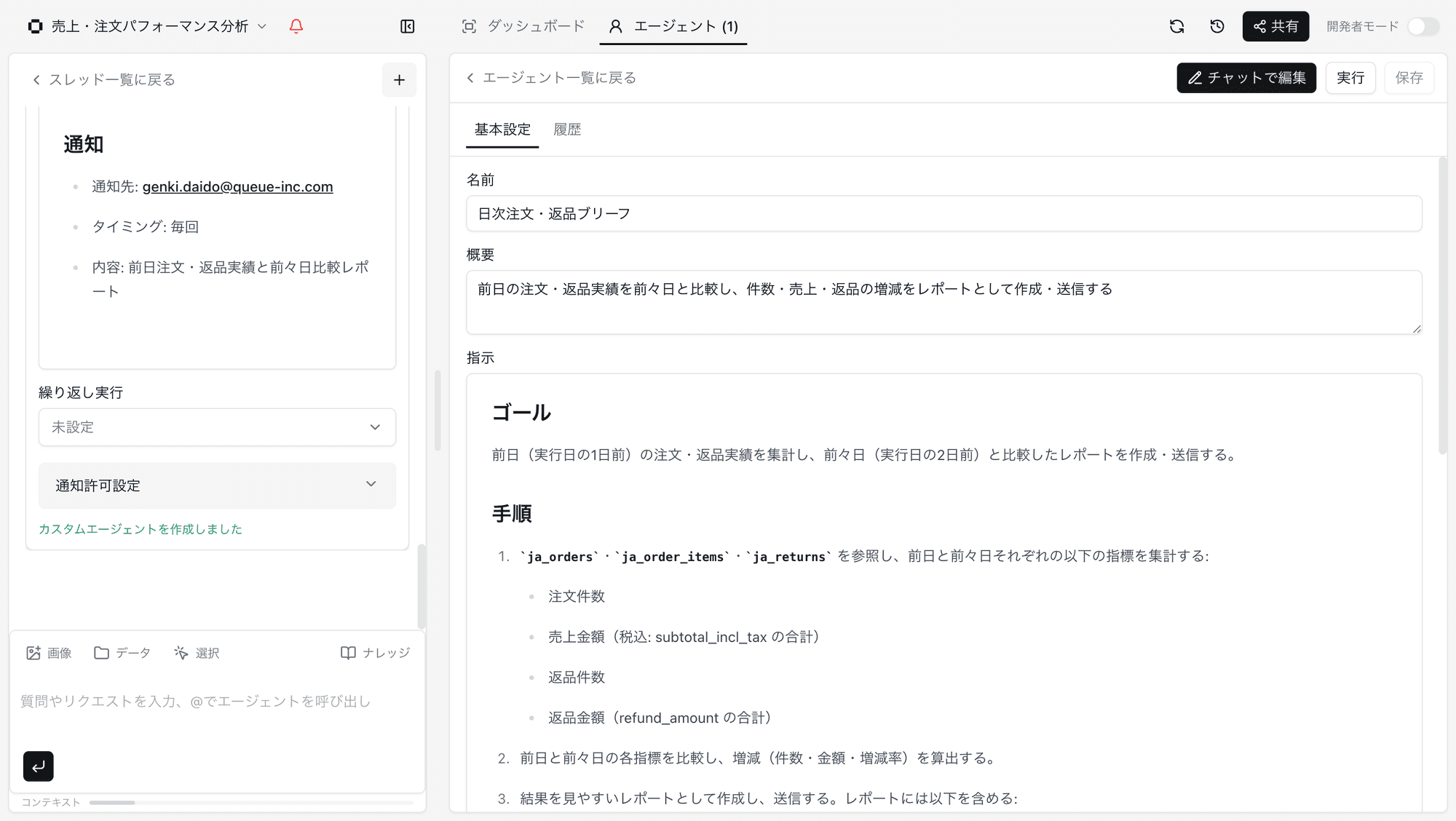Click the 手順 heading in instructions
Screen dimensions: 1456x821
click(x=512, y=514)
